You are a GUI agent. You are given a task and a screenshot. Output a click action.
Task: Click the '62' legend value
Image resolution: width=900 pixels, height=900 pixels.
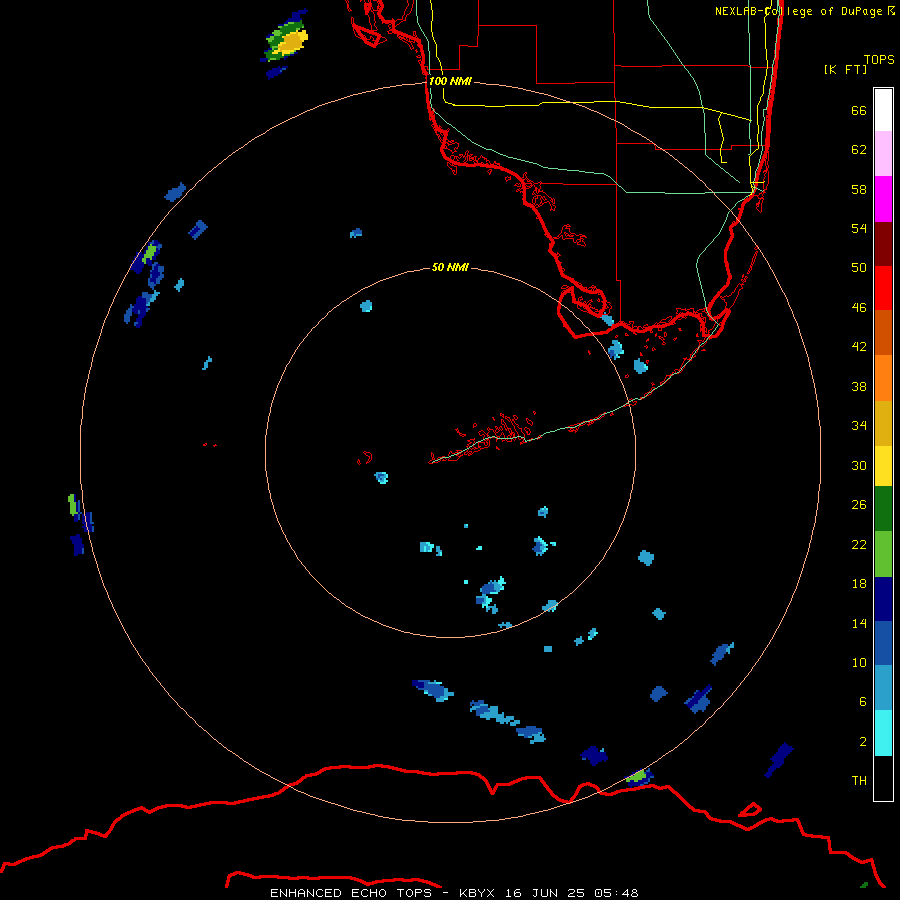[859, 149]
